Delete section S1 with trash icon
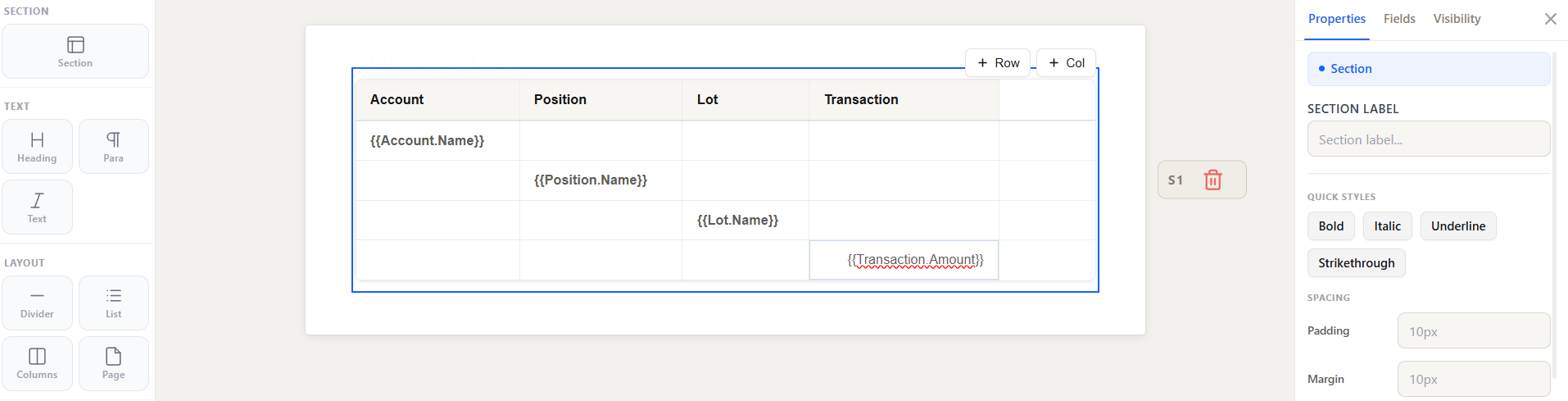The image size is (1568, 401). tap(1212, 180)
